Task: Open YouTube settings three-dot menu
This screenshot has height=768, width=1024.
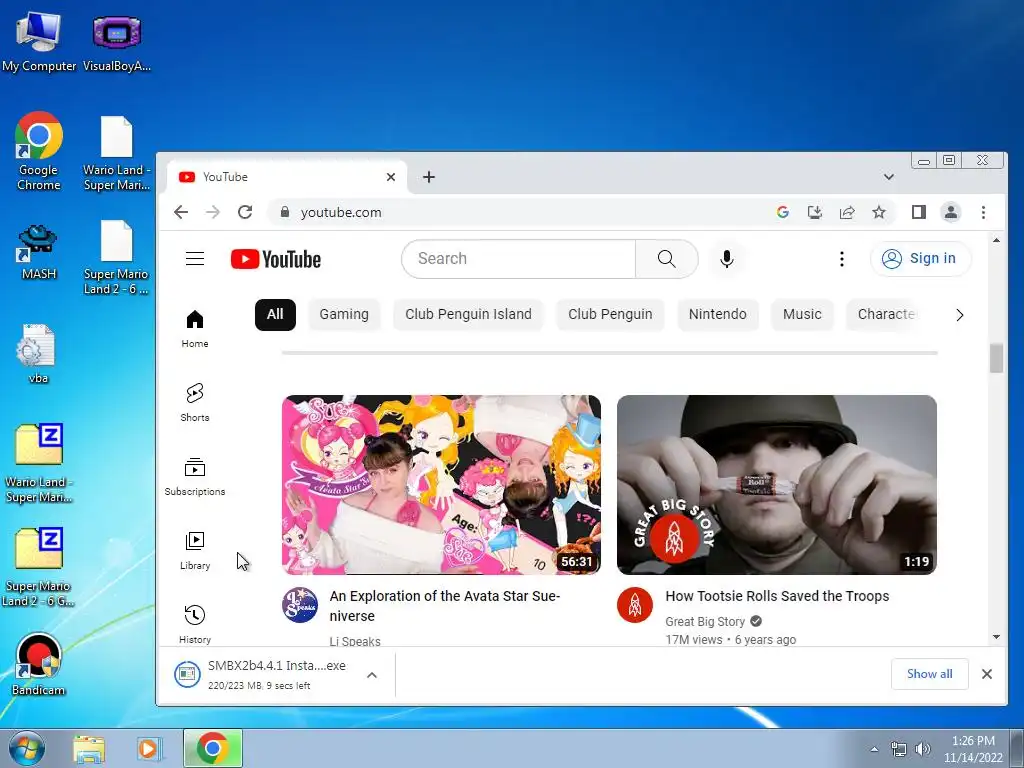Action: [842, 259]
